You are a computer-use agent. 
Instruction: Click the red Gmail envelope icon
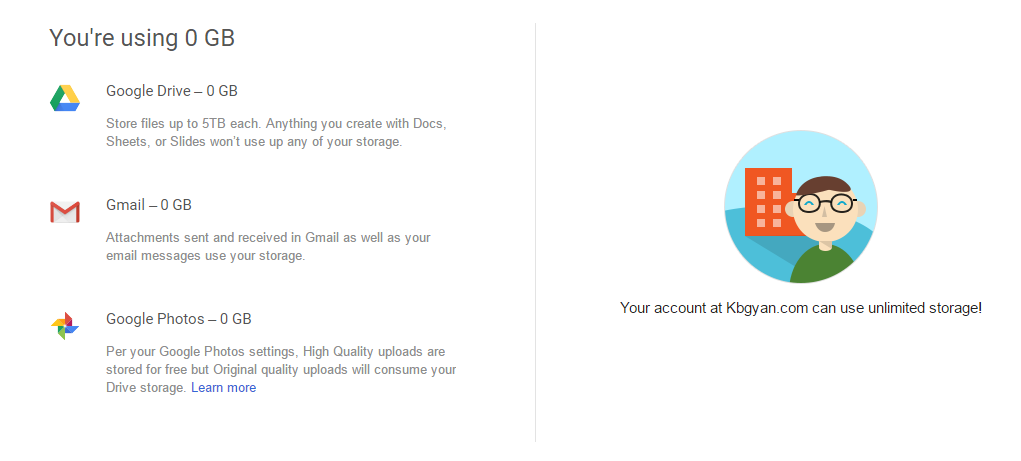65,212
